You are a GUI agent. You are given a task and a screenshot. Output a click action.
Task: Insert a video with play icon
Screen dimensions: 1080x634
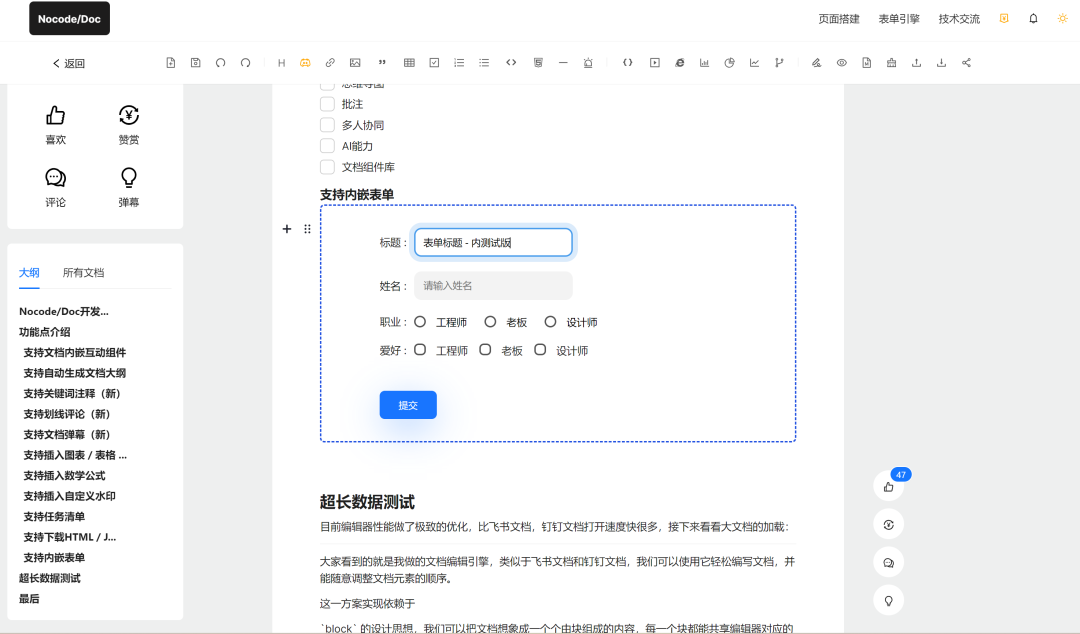(654, 63)
